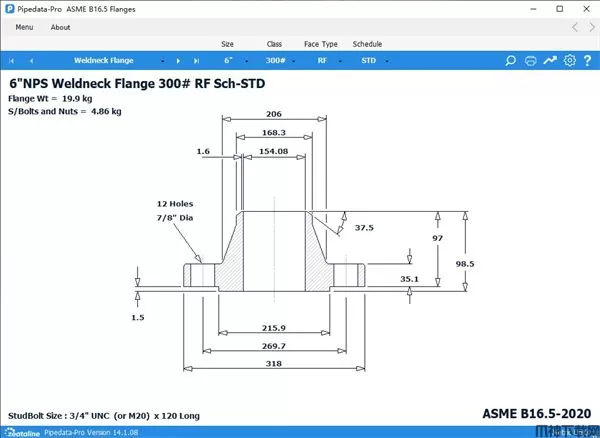Open help question mark icon
Viewport: 600px width, 438px height.
587,60
